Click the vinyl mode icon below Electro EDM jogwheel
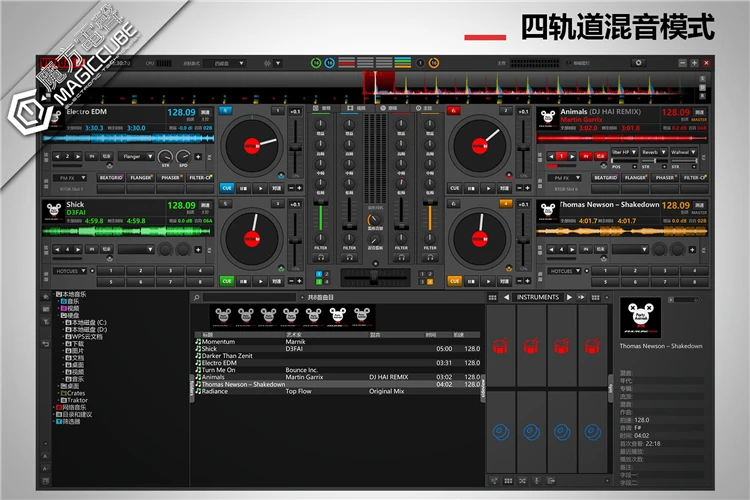The image size is (750, 500). [x=281, y=175]
